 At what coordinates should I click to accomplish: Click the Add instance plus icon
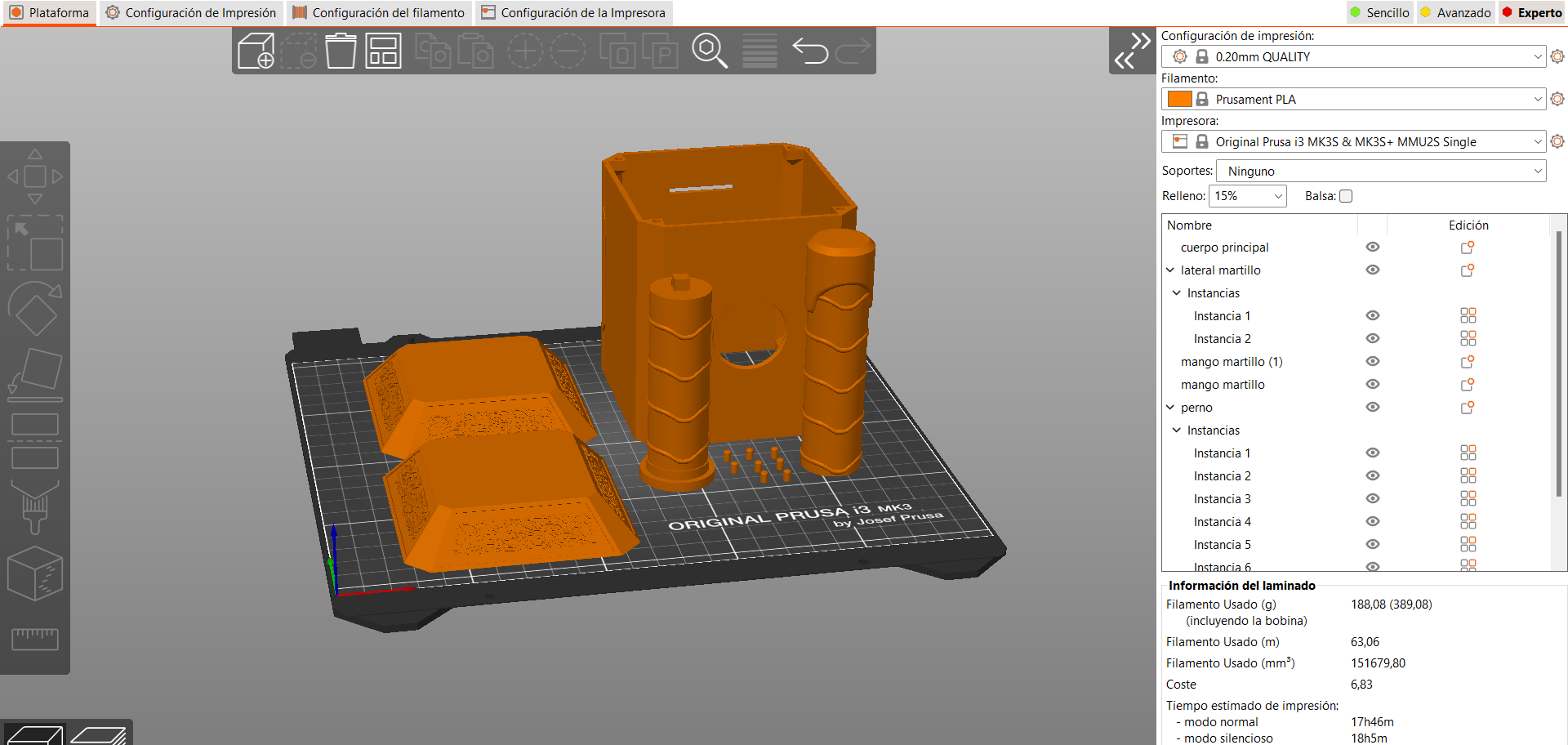(x=525, y=51)
